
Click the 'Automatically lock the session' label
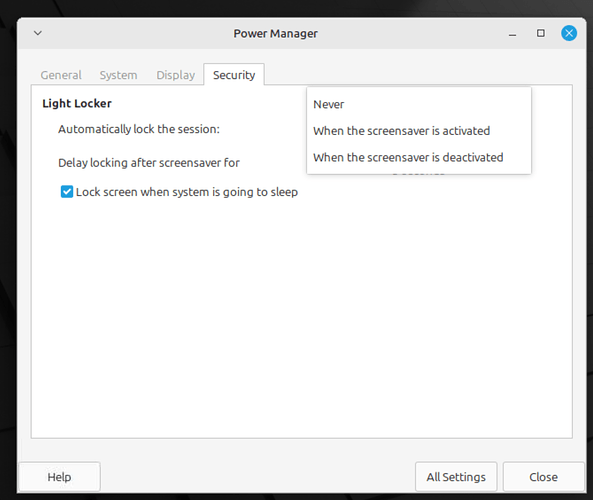pos(139,129)
